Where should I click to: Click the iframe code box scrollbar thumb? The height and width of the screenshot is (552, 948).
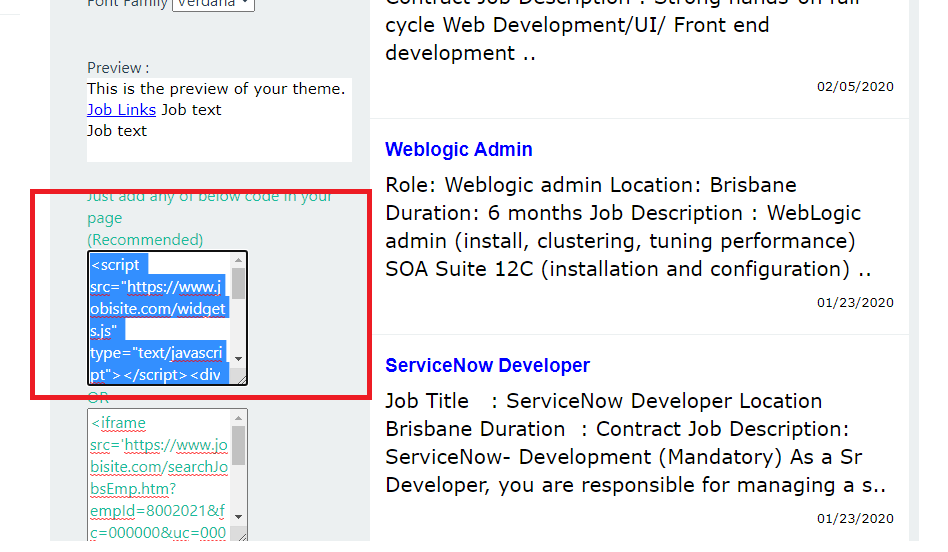pyautogui.click(x=239, y=444)
